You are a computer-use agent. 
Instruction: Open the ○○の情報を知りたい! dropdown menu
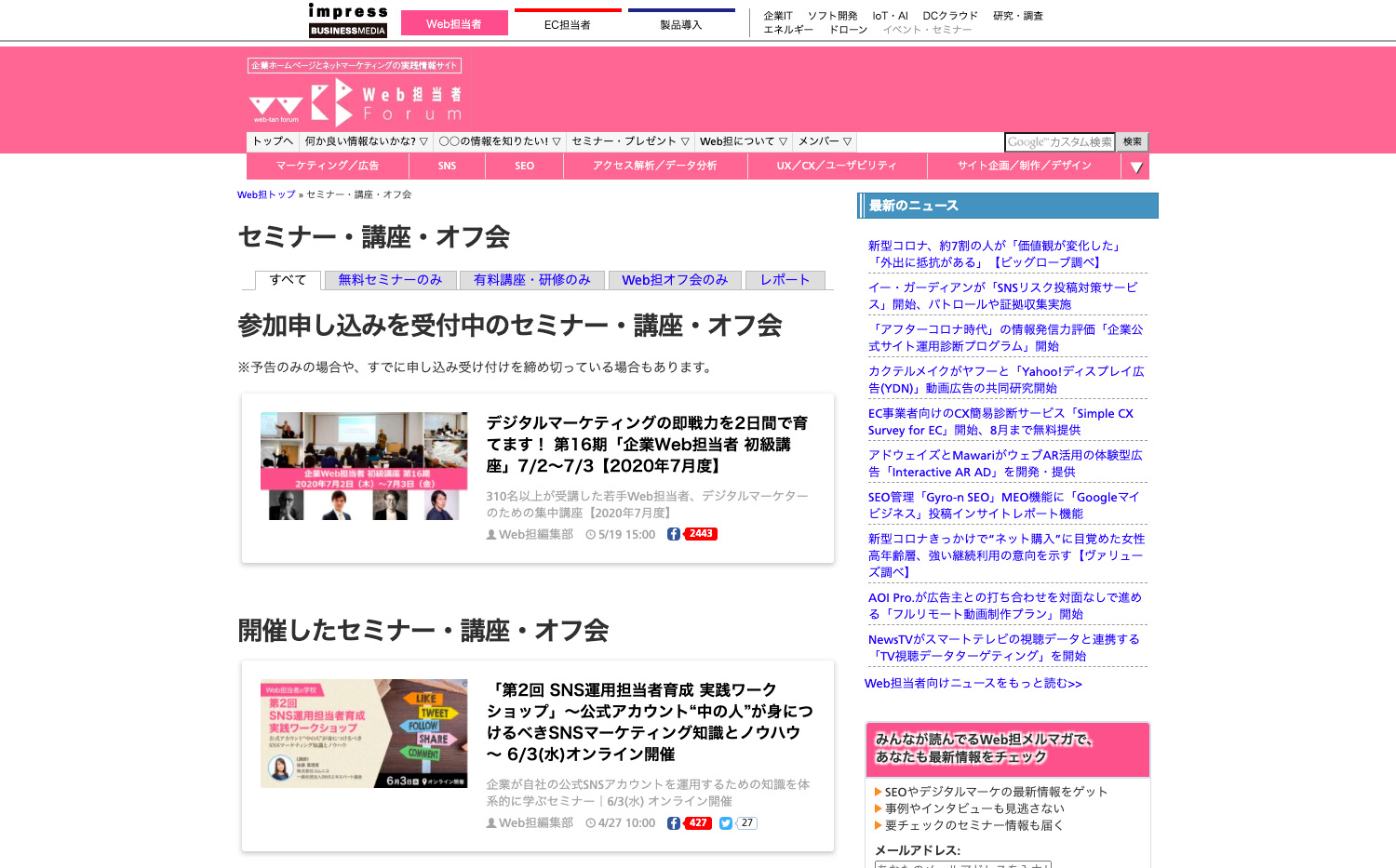coord(500,141)
